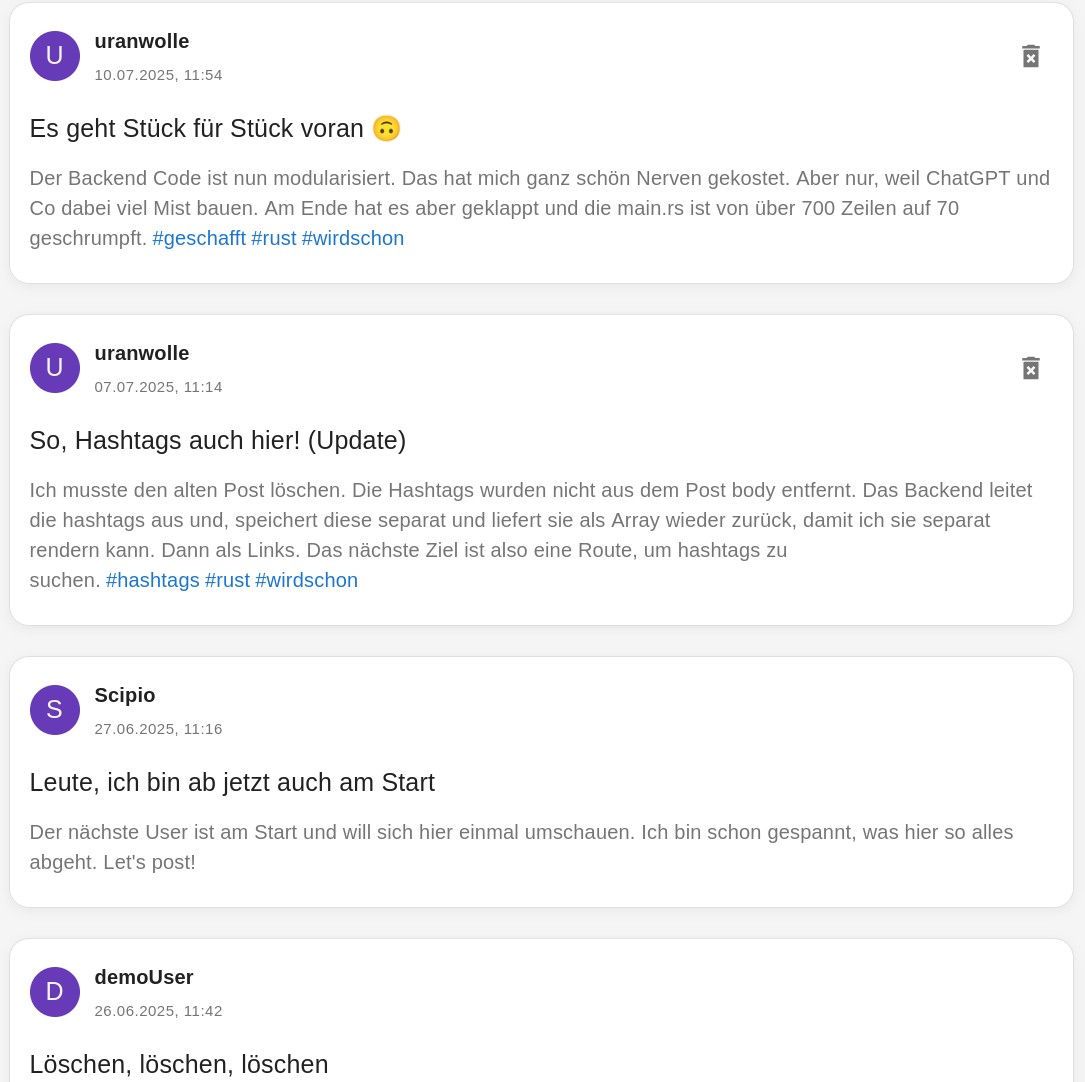1085x1082 pixels.
Task: Follow #rust hashtag in first post
Action: 273,238
